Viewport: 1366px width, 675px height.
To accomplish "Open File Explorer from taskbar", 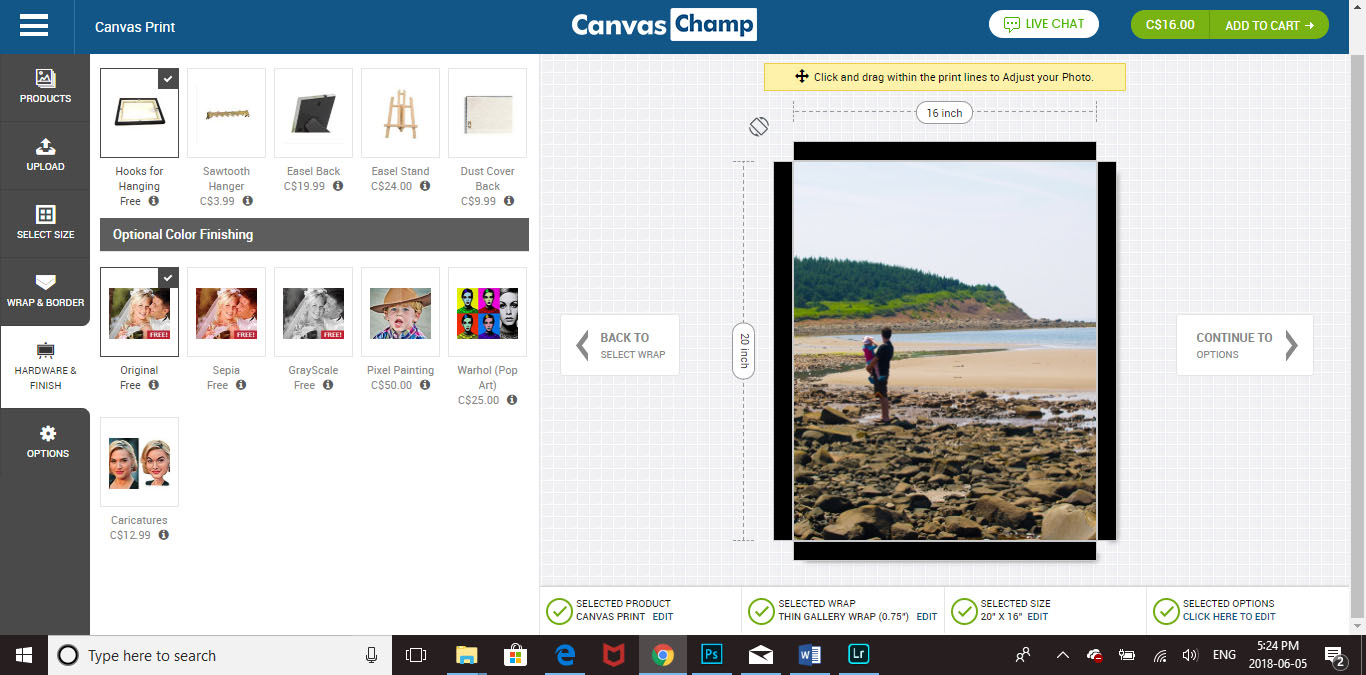I will pos(466,655).
